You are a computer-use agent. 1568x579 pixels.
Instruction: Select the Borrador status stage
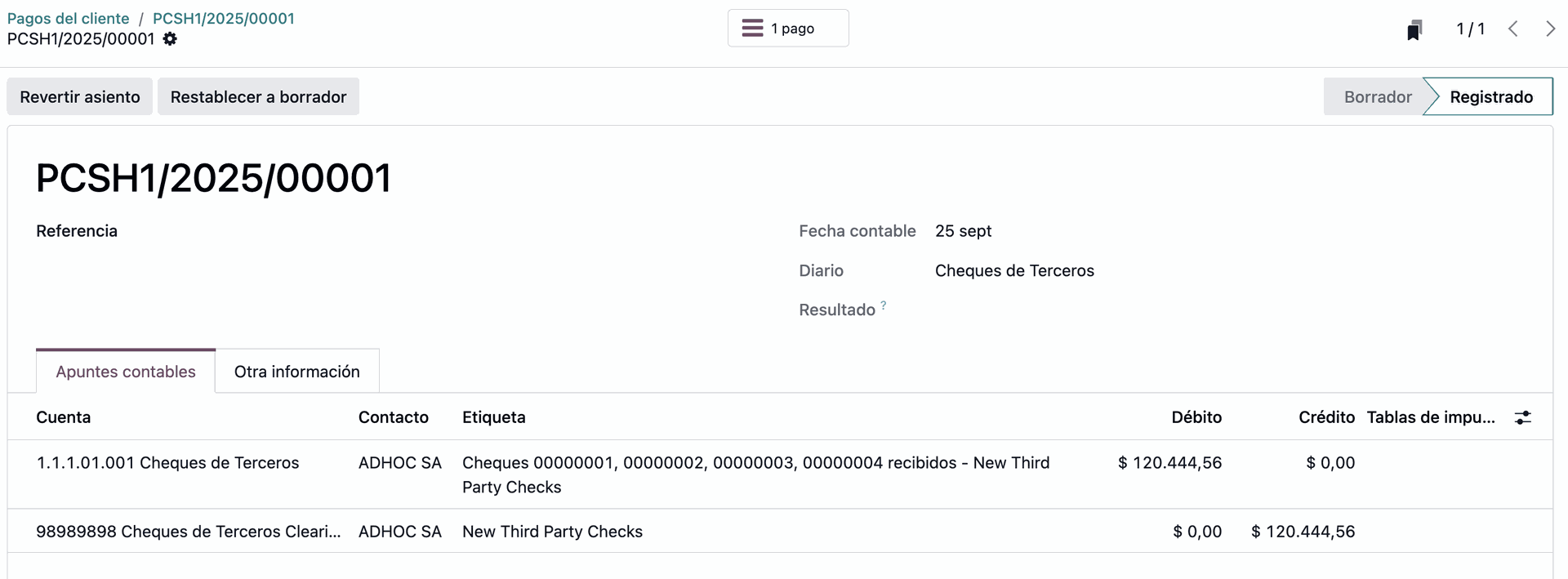click(1377, 97)
